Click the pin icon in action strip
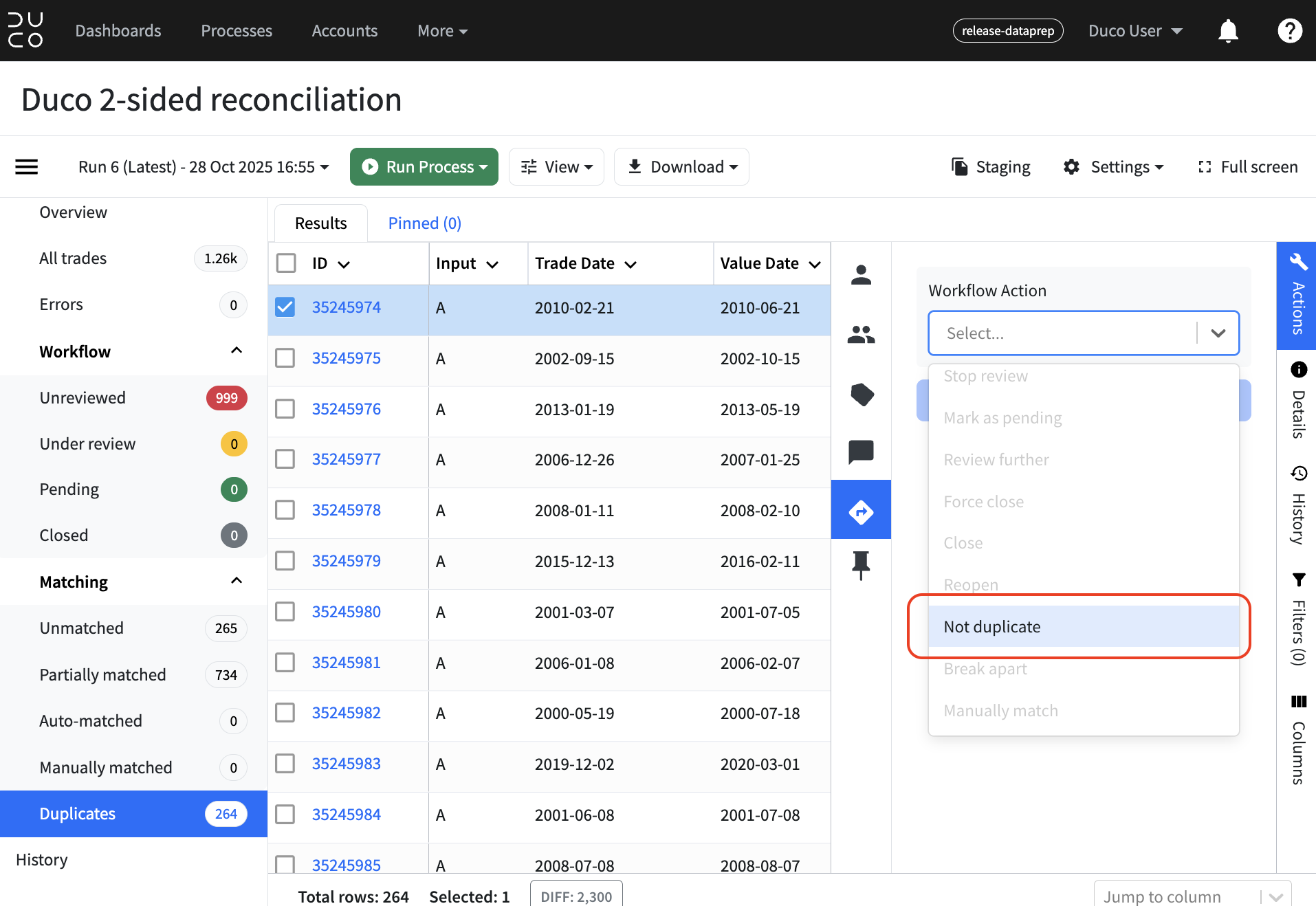The width and height of the screenshot is (1316, 906). click(x=861, y=565)
